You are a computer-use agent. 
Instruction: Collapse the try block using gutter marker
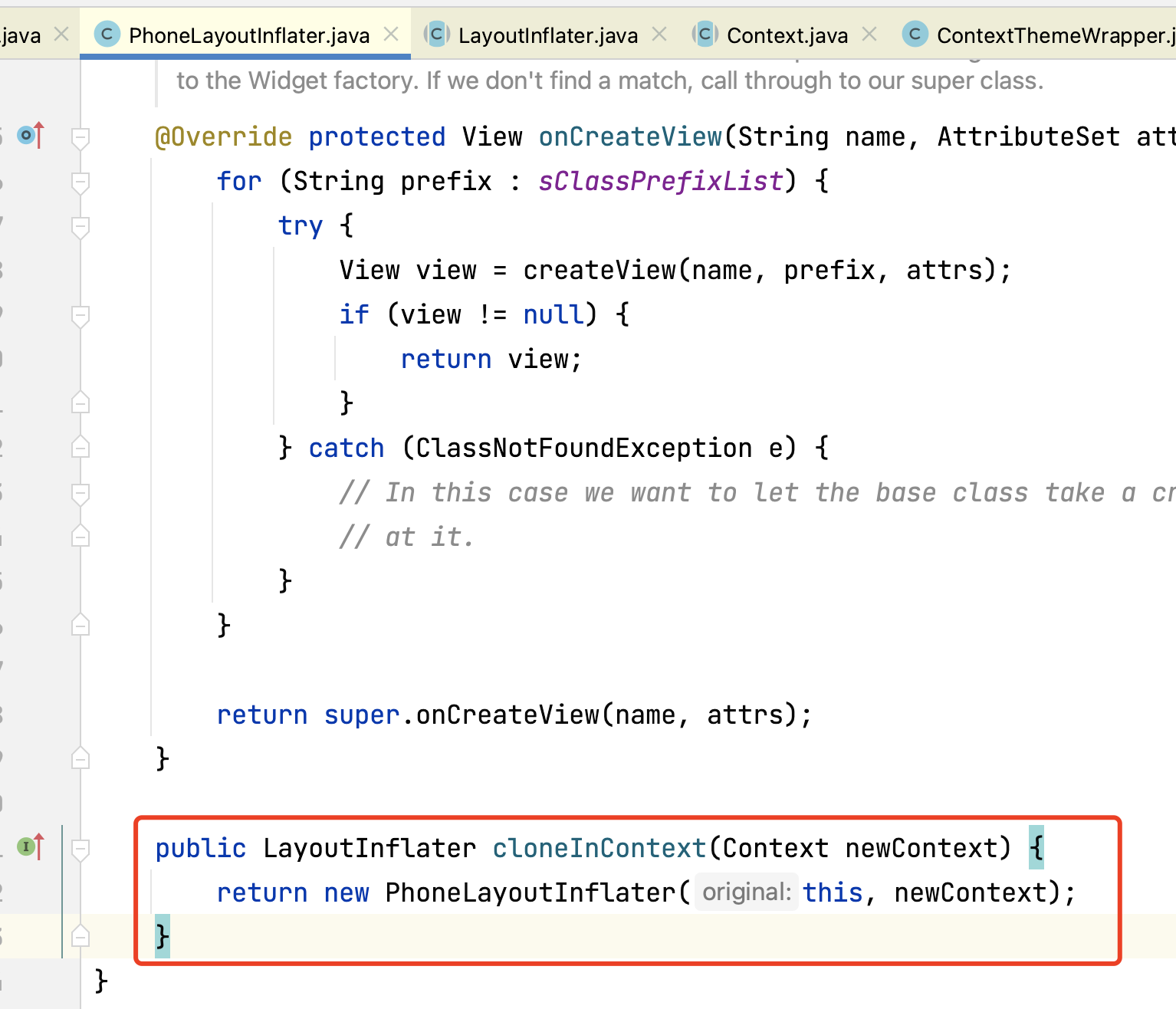(x=80, y=227)
